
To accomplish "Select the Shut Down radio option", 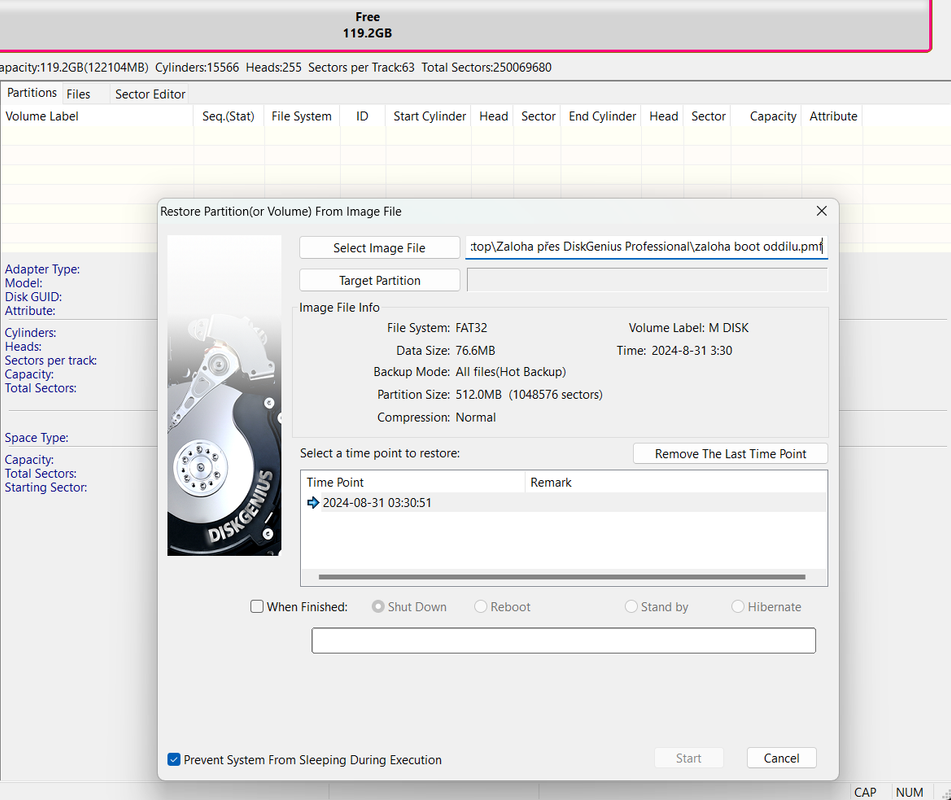I will [x=378, y=607].
